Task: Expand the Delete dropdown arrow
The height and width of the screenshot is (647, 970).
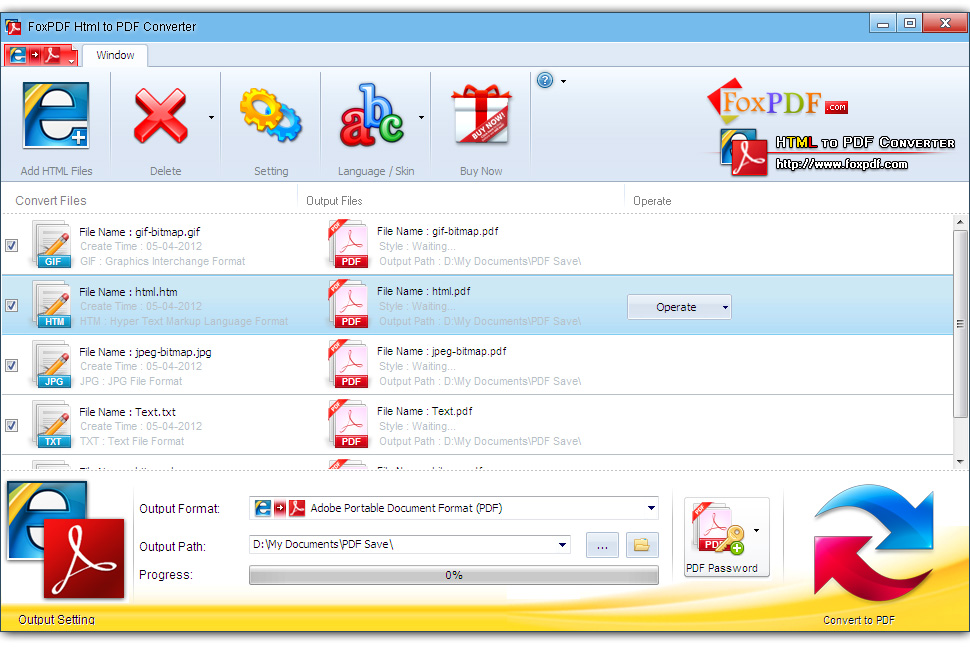Action: coord(212,117)
